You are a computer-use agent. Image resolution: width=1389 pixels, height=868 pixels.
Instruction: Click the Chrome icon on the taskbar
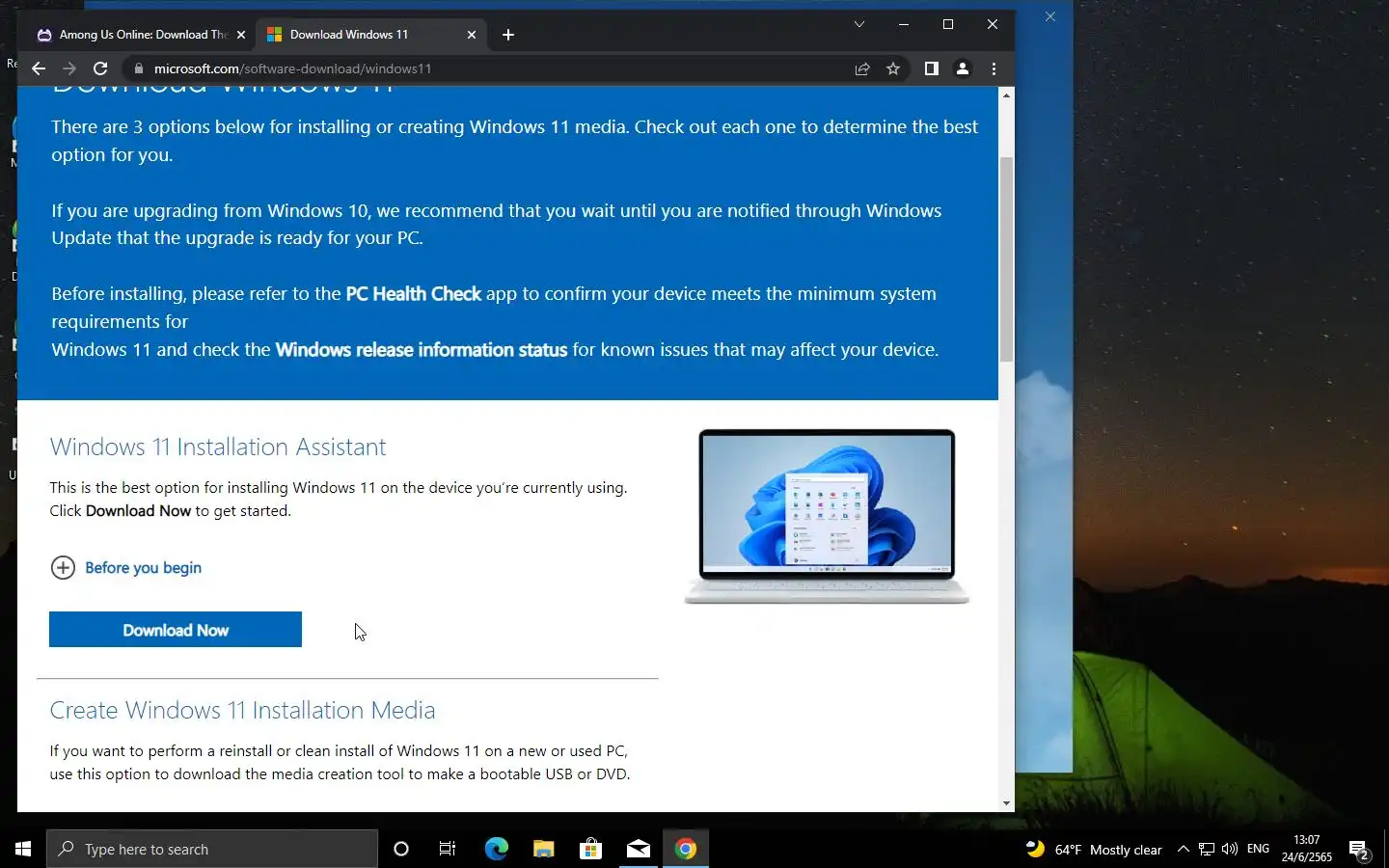point(686,849)
